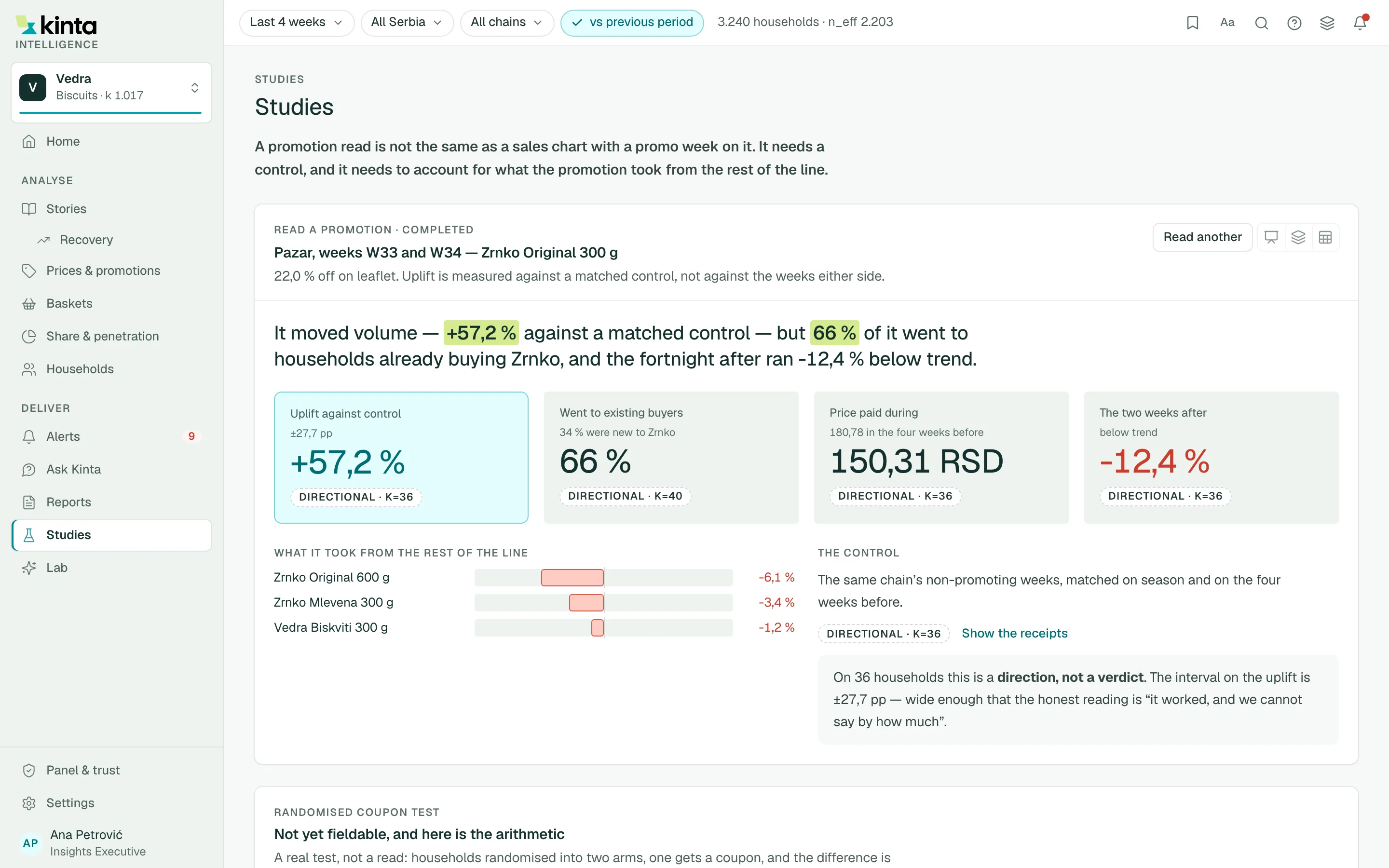The width and height of the screenshot is (1389, 868).
Task: Click the Zrnko Original 600 g bar
Action: (572, 578)
